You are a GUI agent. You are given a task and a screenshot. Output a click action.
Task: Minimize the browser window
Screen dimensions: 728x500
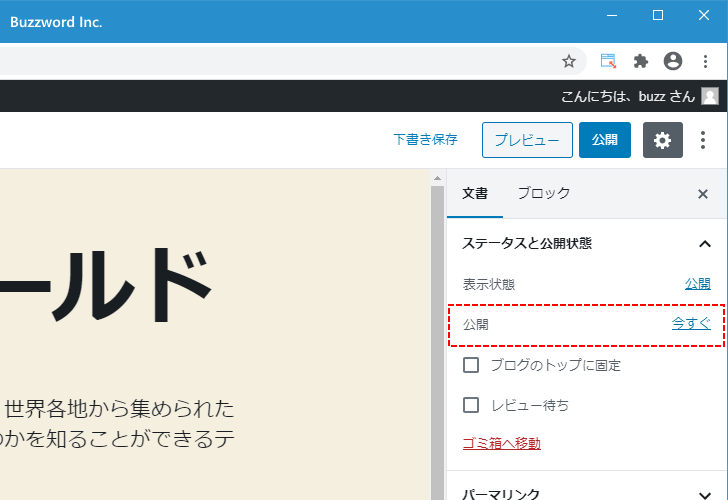click(612, 15)
